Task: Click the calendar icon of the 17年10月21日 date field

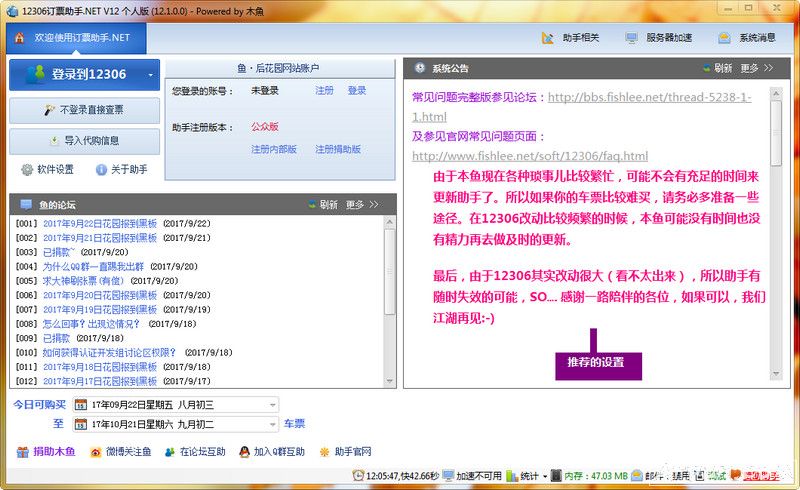Action: [x=81, y=424]
